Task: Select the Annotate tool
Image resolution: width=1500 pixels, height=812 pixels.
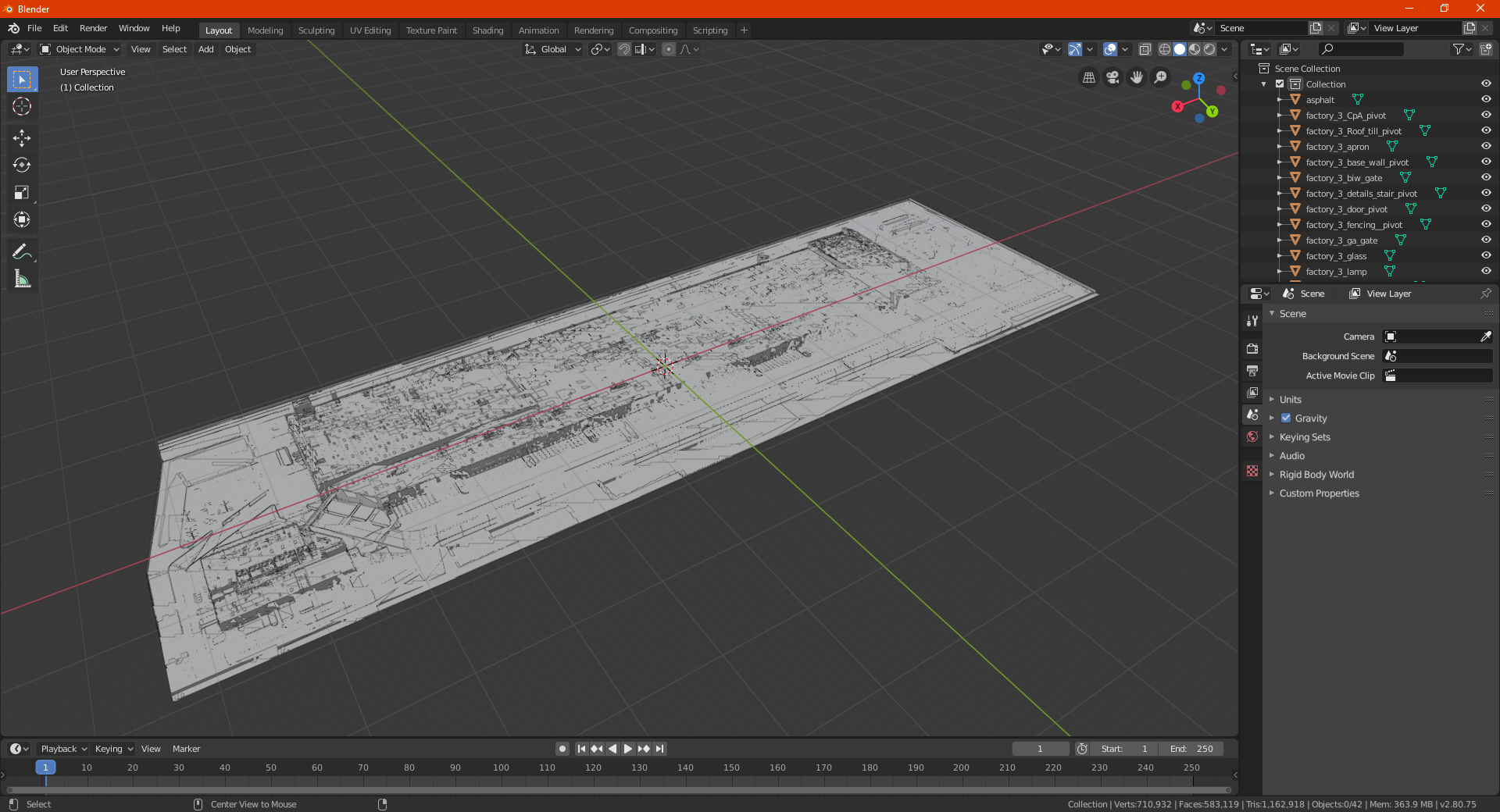Action: click(22, 251)
